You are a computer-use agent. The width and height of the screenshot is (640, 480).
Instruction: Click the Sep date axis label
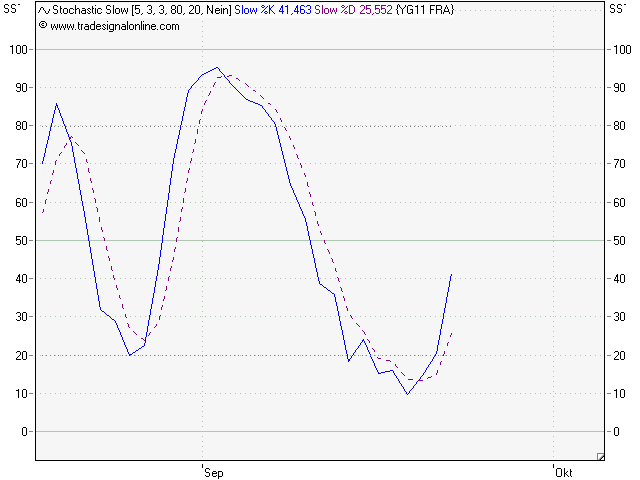(x=214, y=472)
